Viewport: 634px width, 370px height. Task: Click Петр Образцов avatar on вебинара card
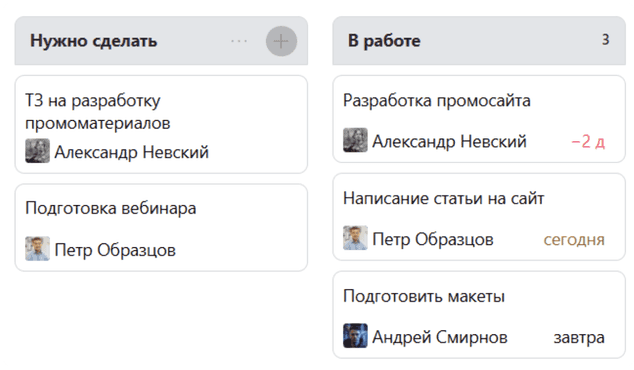coord(38,249)
